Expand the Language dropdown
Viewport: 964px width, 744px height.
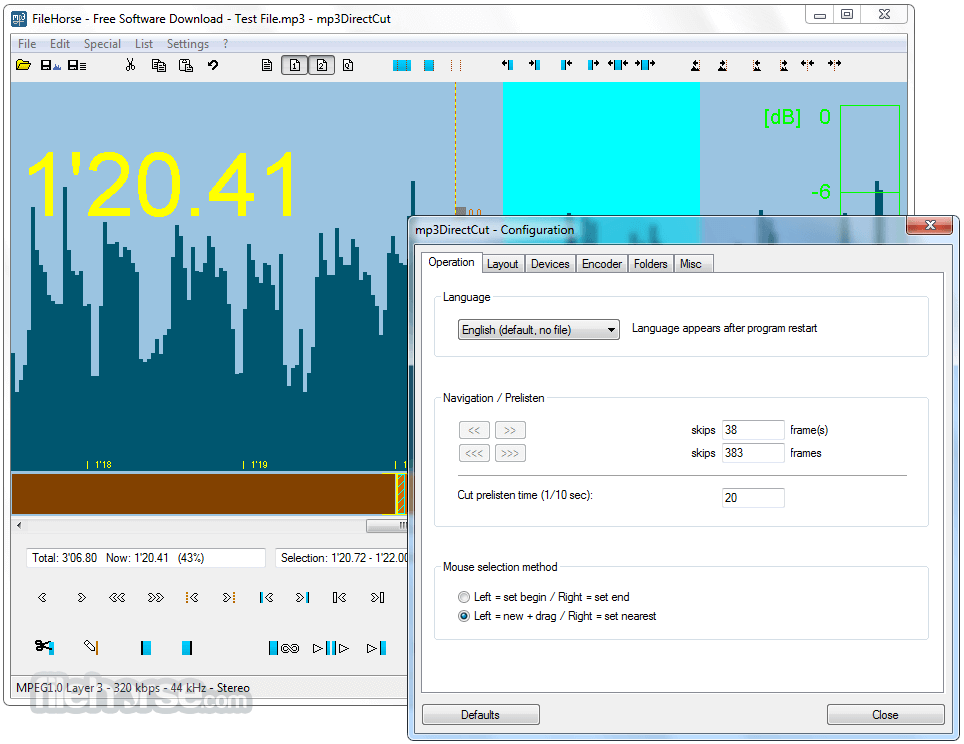click(x=539, y=330)
